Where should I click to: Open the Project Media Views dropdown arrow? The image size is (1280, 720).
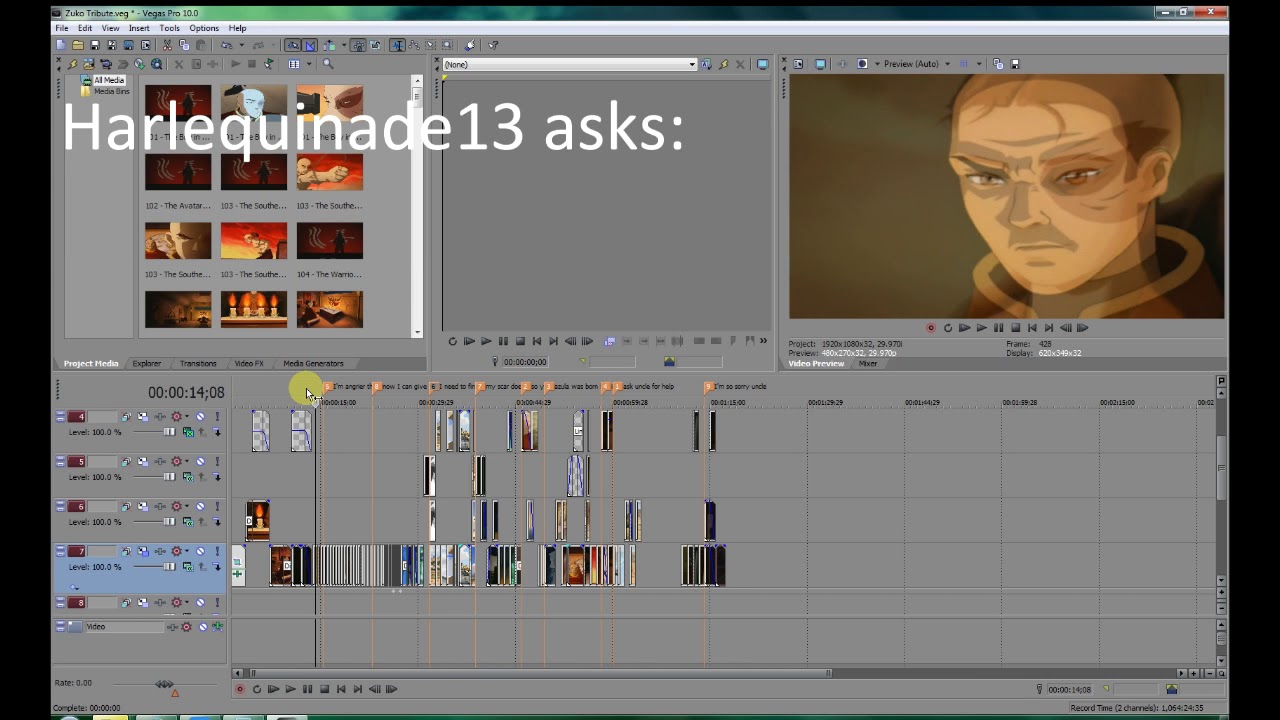coord(309,64)
